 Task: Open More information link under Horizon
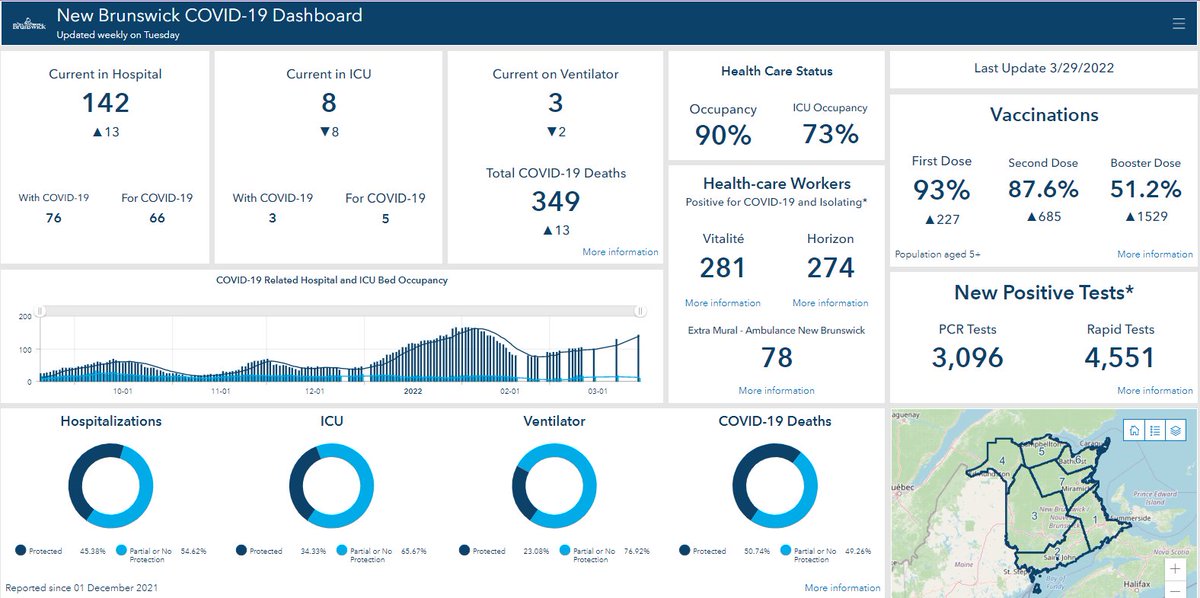(830, 303)
